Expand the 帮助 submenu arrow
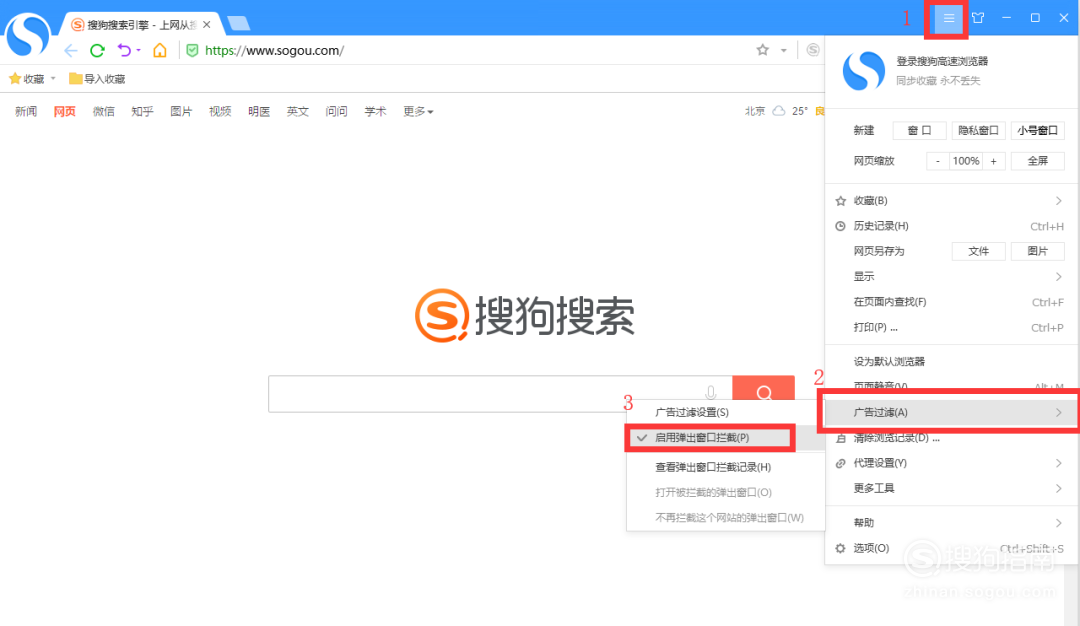The image size is (1080, 626). point(1059,523)
